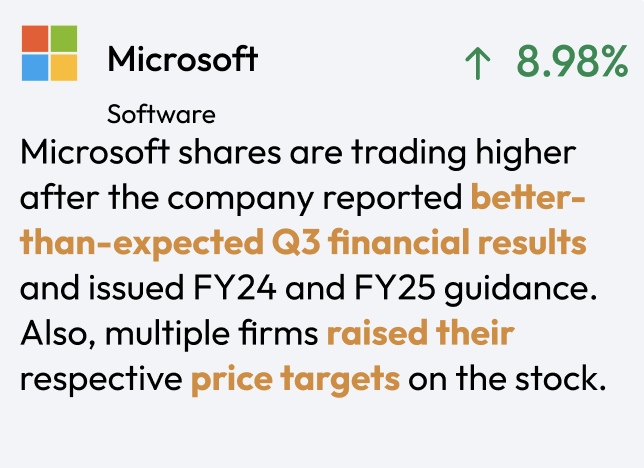Click the word FY25 in the paragraph
Image resolution: width=644 pixels, height=468 pixels.
tap(395, 288)
